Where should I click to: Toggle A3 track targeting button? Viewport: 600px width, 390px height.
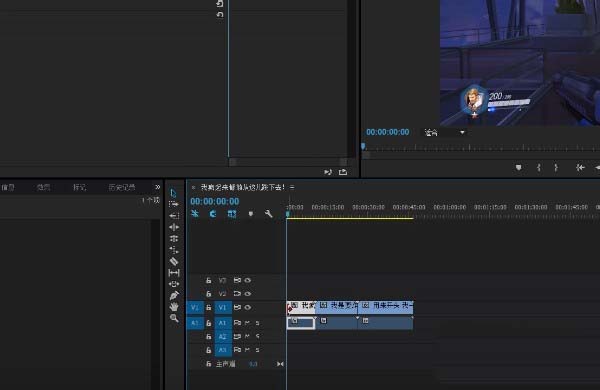(x=223, y=350)
